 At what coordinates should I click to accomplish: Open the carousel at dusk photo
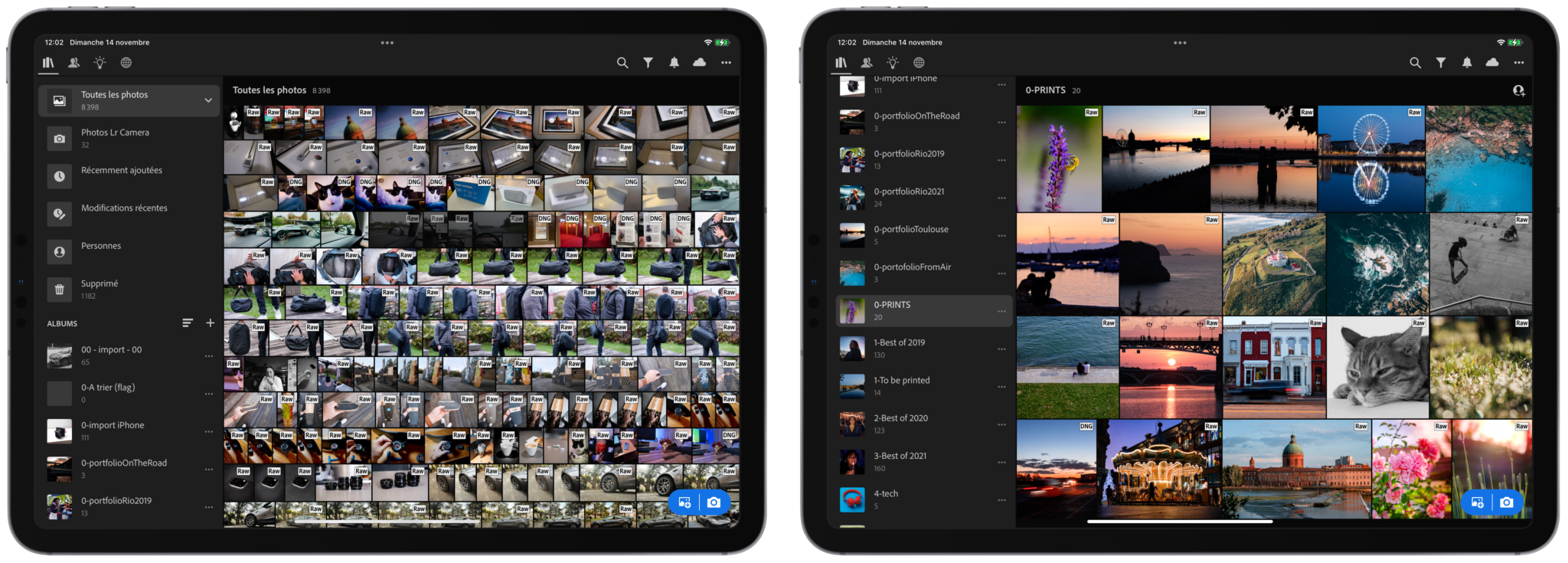click(x=1159, y=469)
